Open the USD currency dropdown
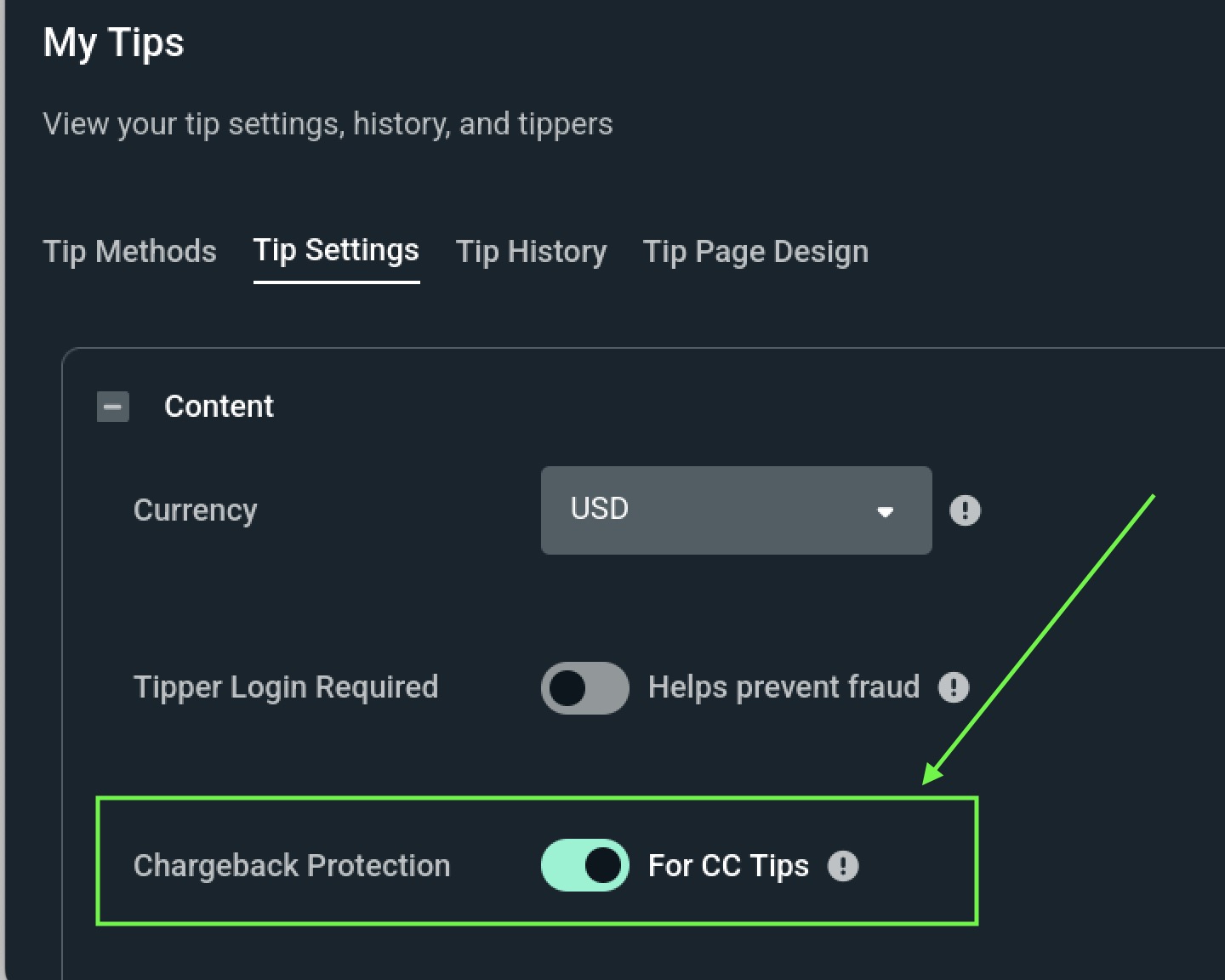The image size is (1225, 980). coord(736,510)
